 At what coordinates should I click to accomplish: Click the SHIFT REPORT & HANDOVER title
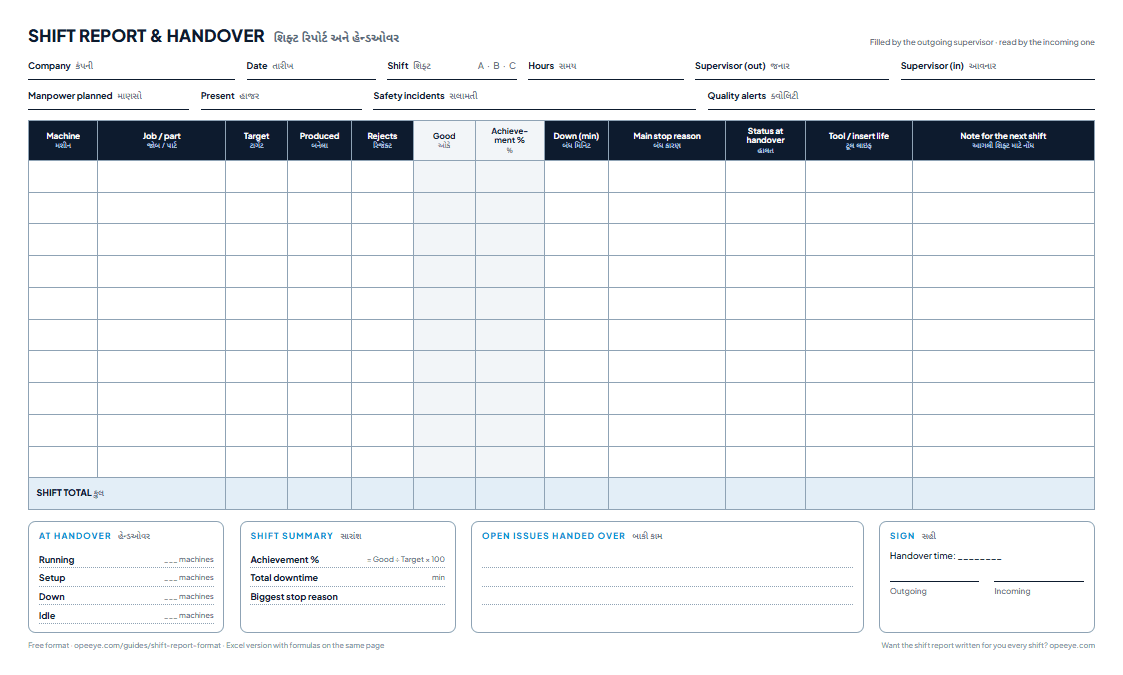pyautogui.click(x=146, y=36)
